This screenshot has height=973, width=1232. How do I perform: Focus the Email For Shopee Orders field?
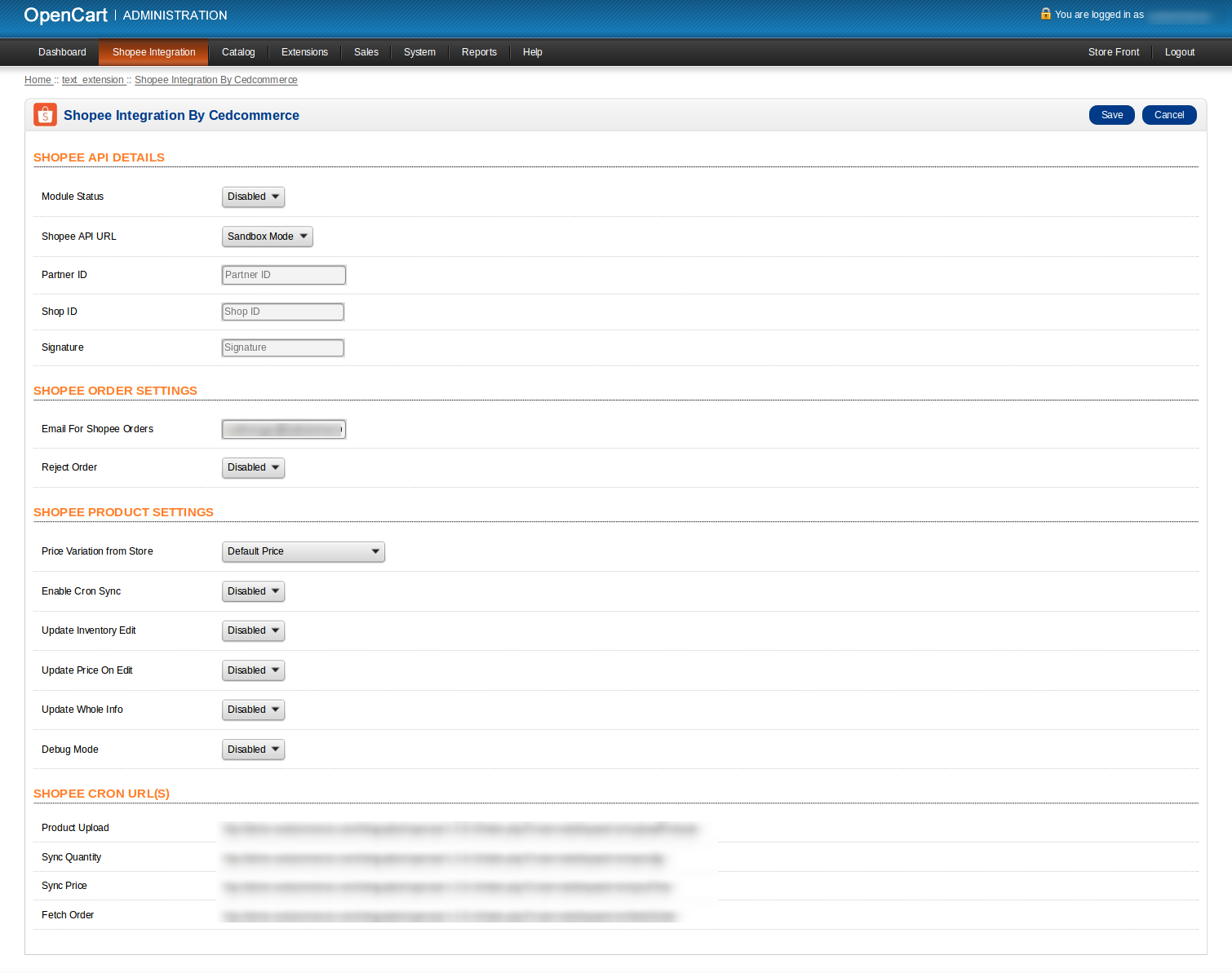point(283,429)
